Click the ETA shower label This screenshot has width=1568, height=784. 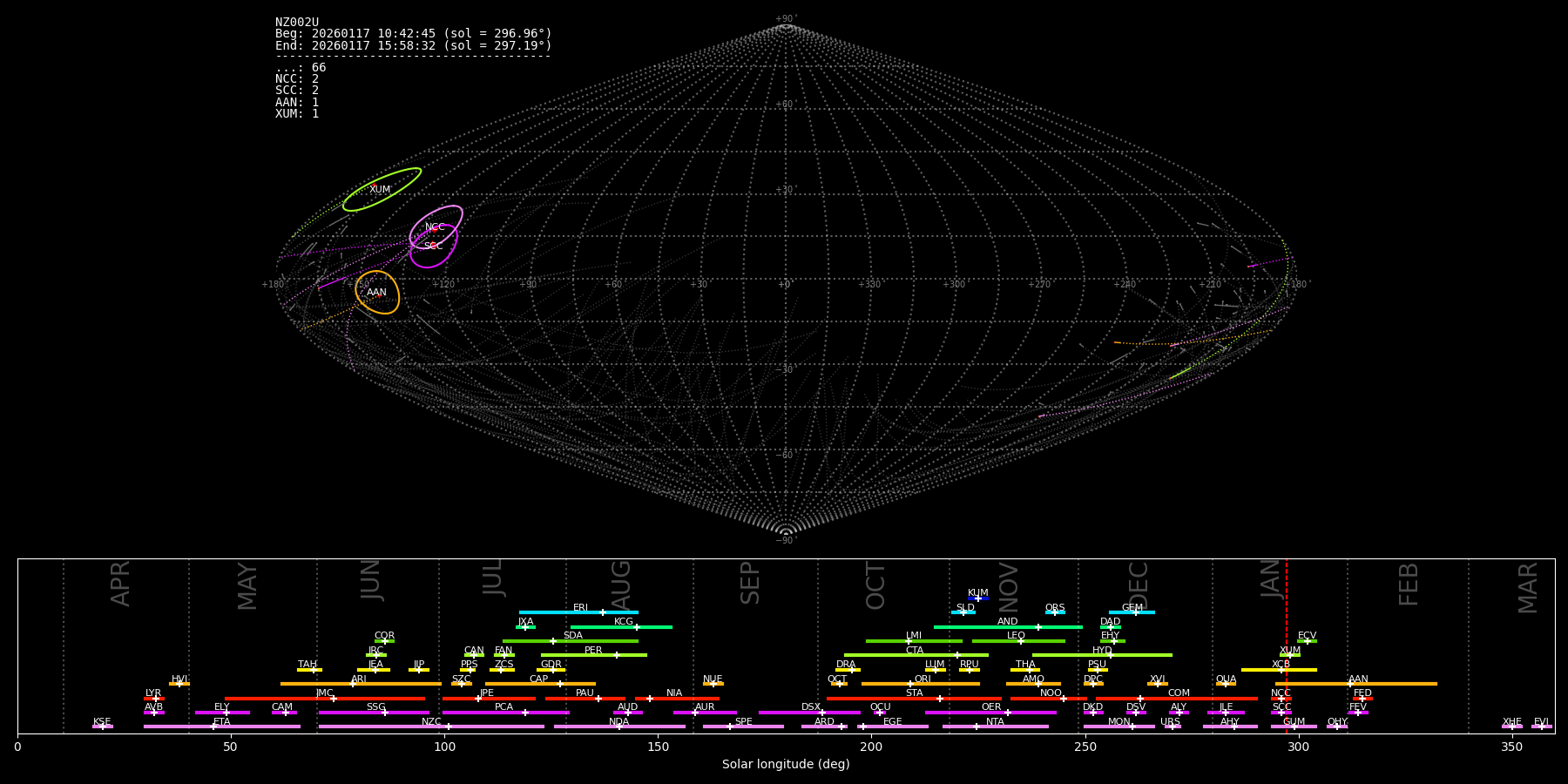tap(222, 722)
